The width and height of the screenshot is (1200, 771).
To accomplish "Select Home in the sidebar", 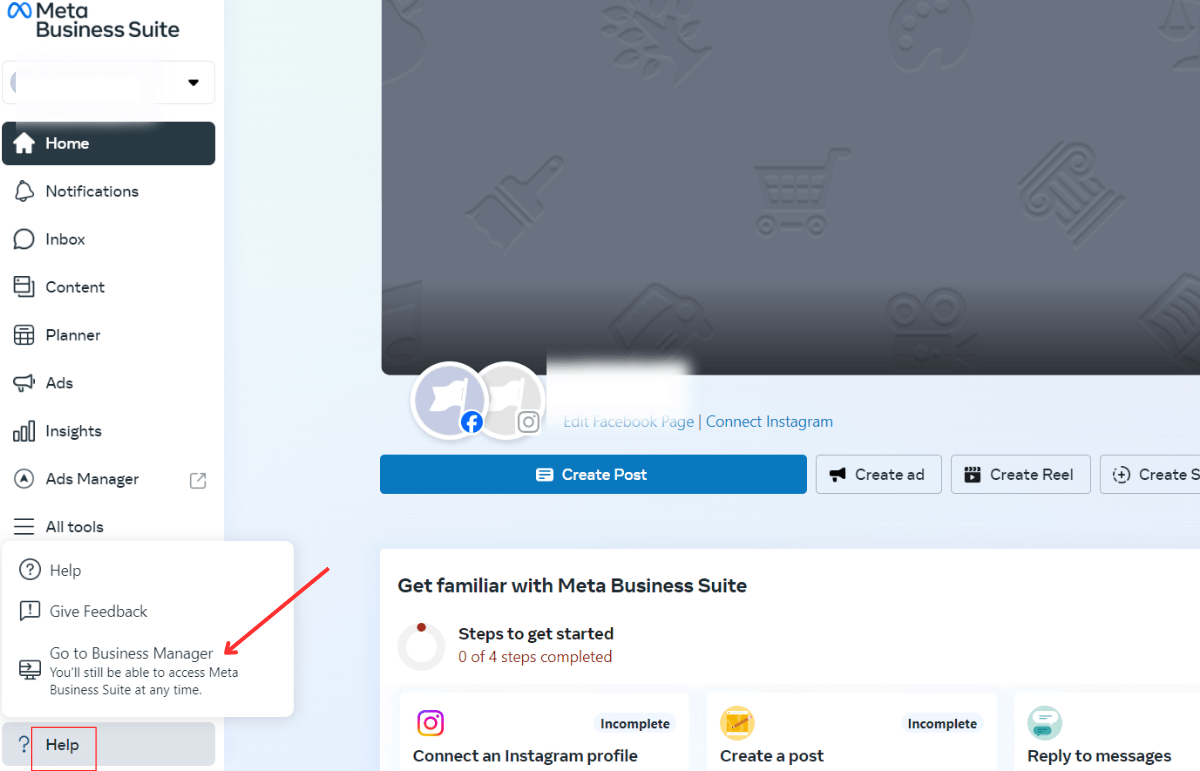I will 67,143.
